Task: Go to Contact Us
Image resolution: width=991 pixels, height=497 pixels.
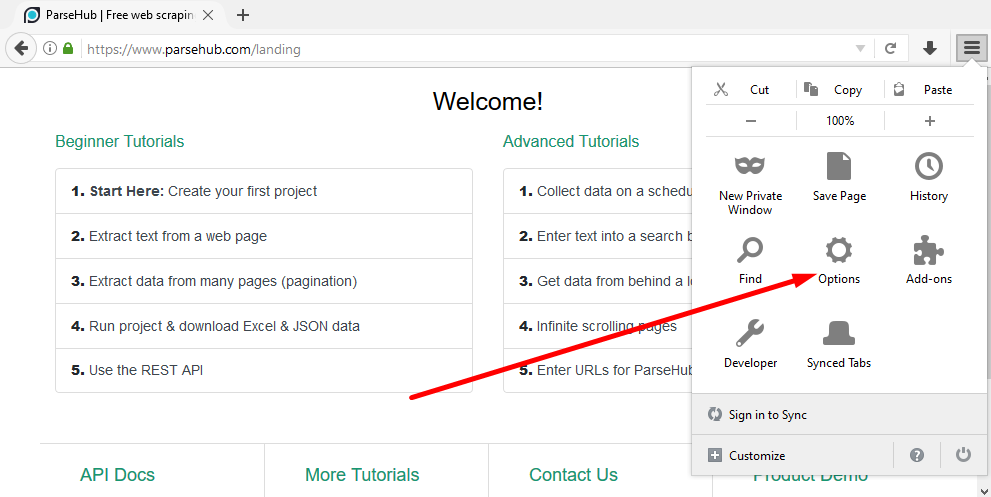Action: (x=573, y=475)
